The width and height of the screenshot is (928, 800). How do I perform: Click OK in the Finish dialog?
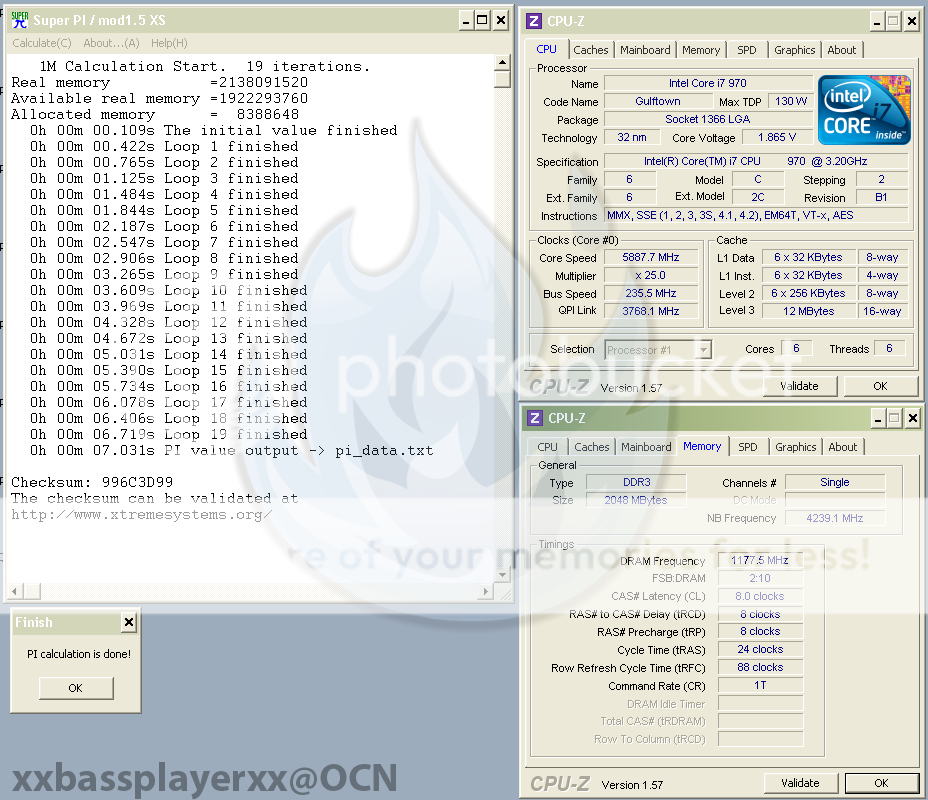click(x=76, y=688)
